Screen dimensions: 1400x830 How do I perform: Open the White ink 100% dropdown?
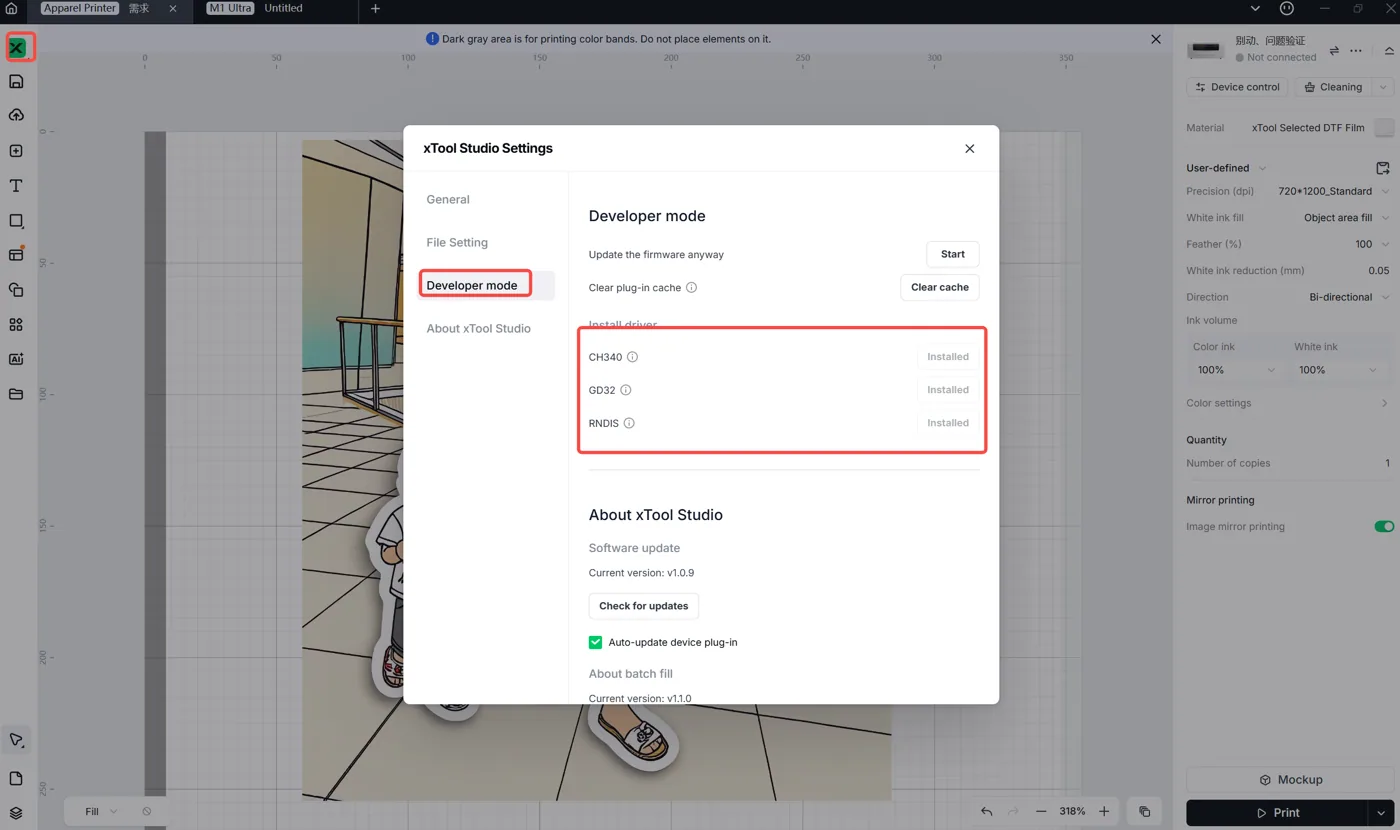point(1336,370)
